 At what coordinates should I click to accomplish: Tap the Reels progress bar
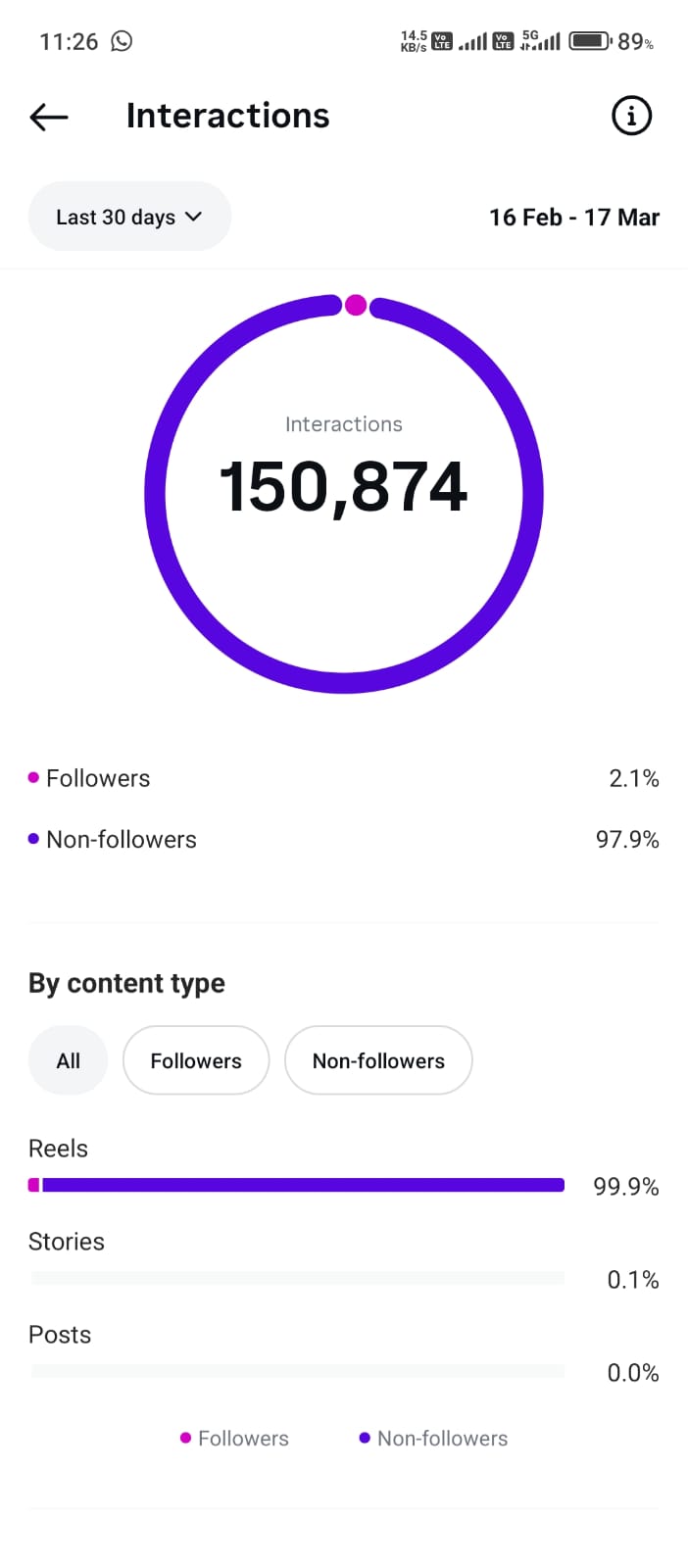(297, 1185)
